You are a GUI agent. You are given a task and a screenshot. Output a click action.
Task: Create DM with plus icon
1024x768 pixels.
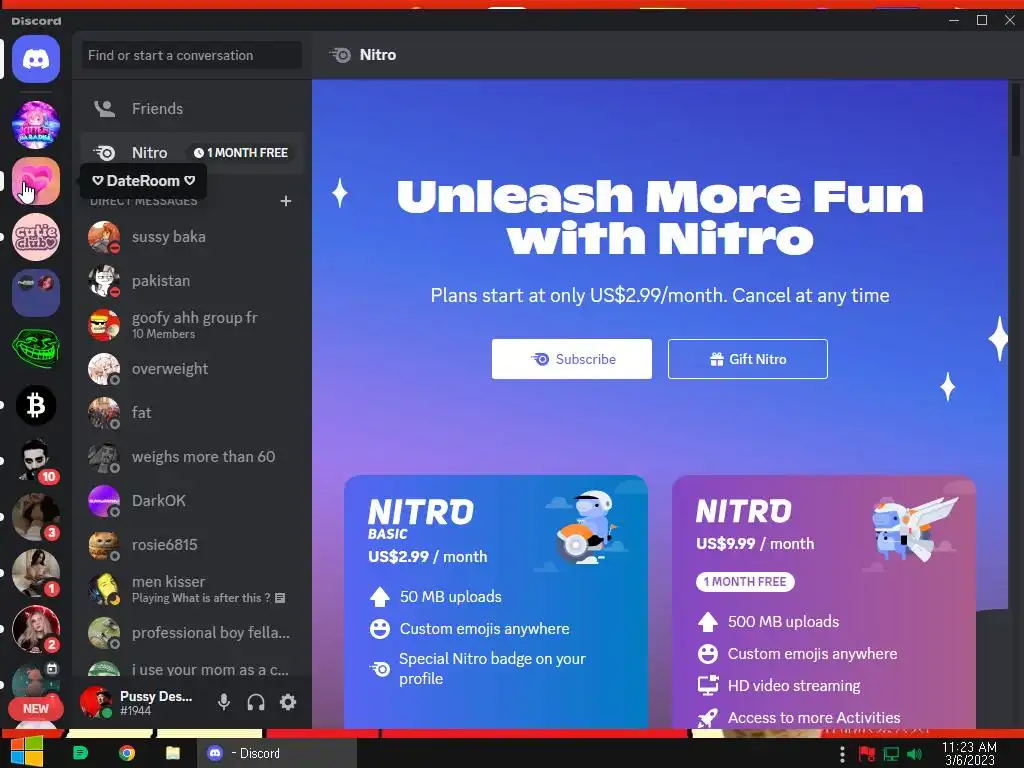click(x=285, y=200)
